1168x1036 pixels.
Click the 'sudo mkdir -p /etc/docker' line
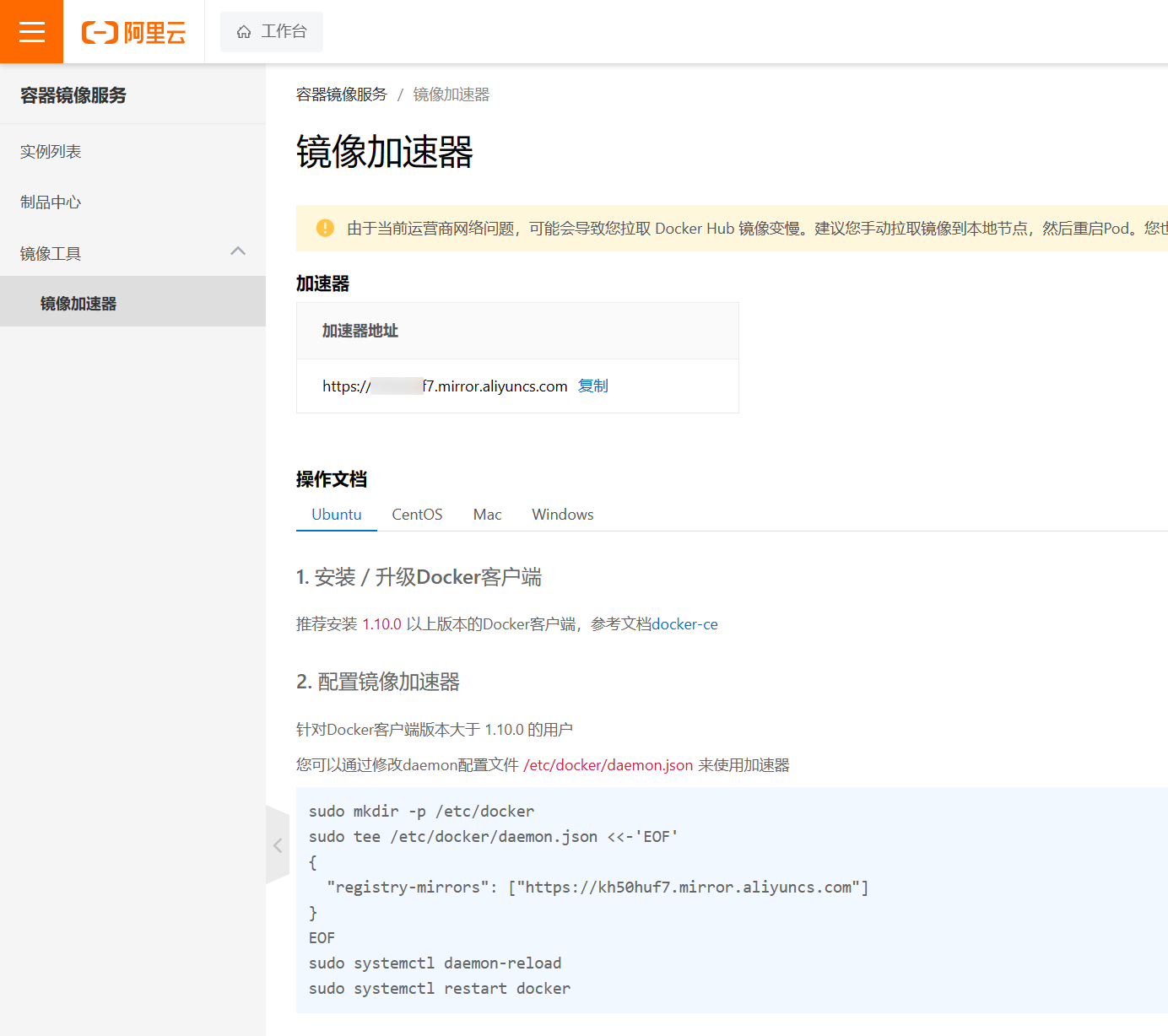click(421, 811)
